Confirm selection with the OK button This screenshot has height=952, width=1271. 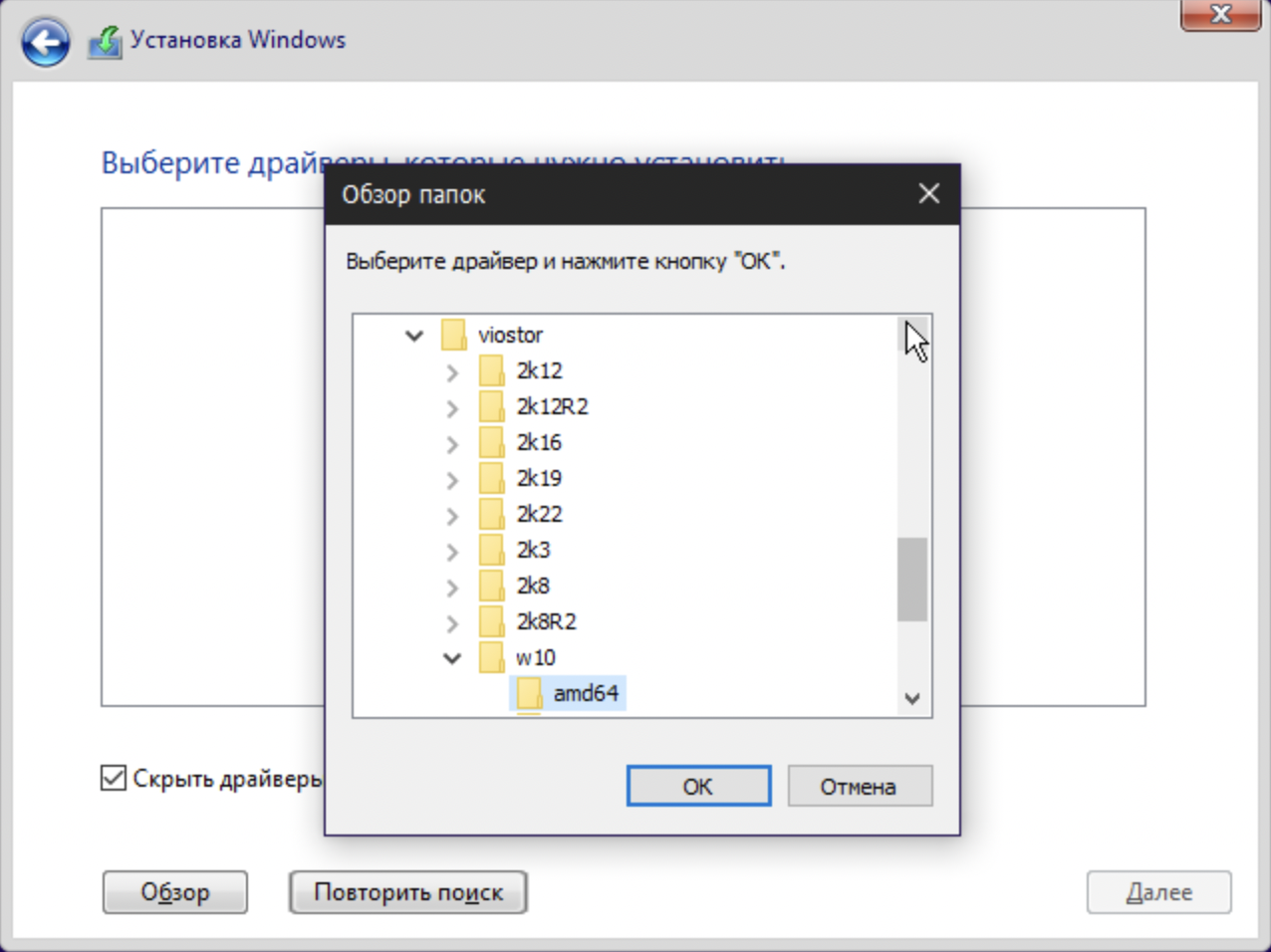698,786
